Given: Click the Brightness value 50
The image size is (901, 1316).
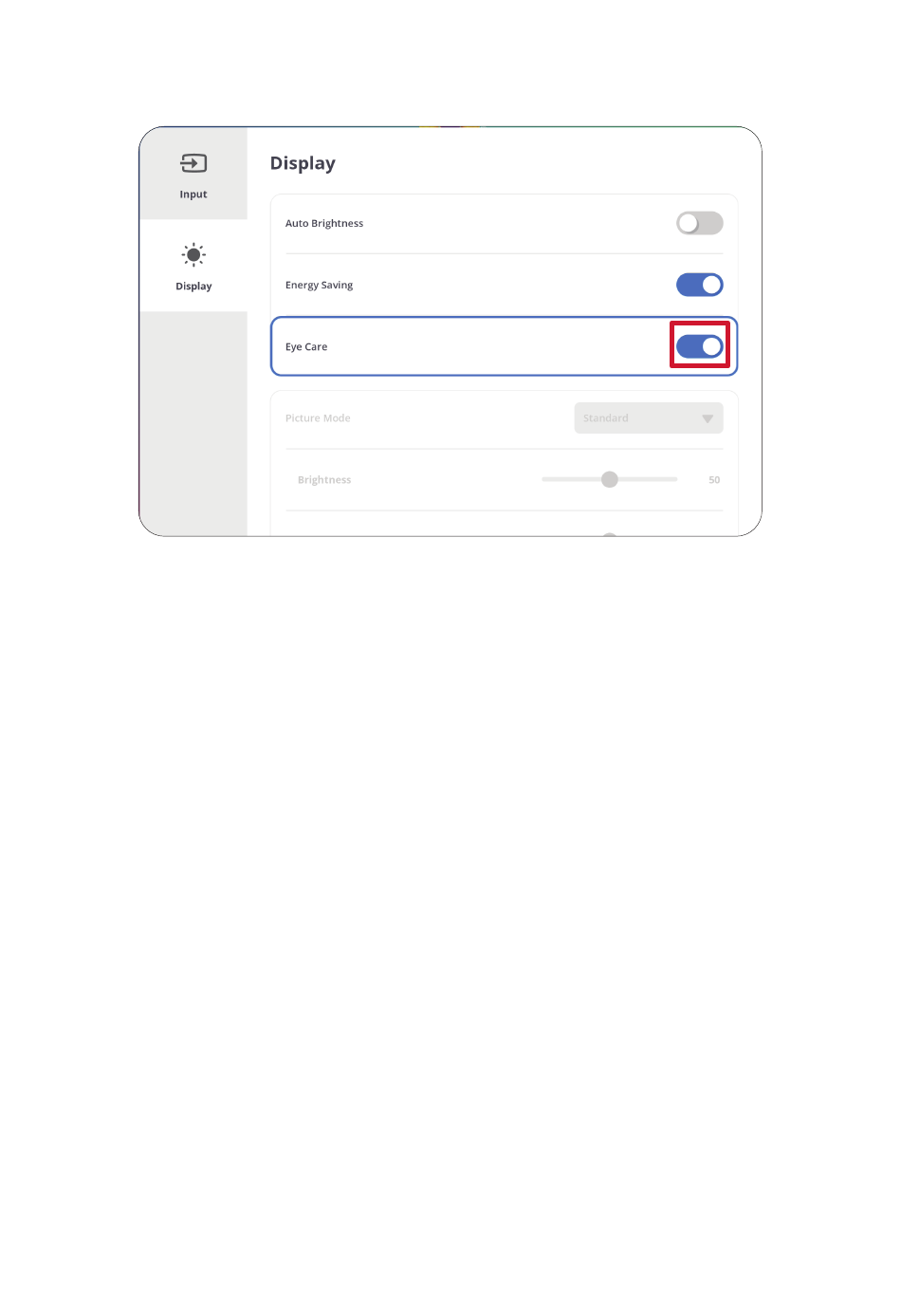Looking at the screenshot, I should 714,480.
